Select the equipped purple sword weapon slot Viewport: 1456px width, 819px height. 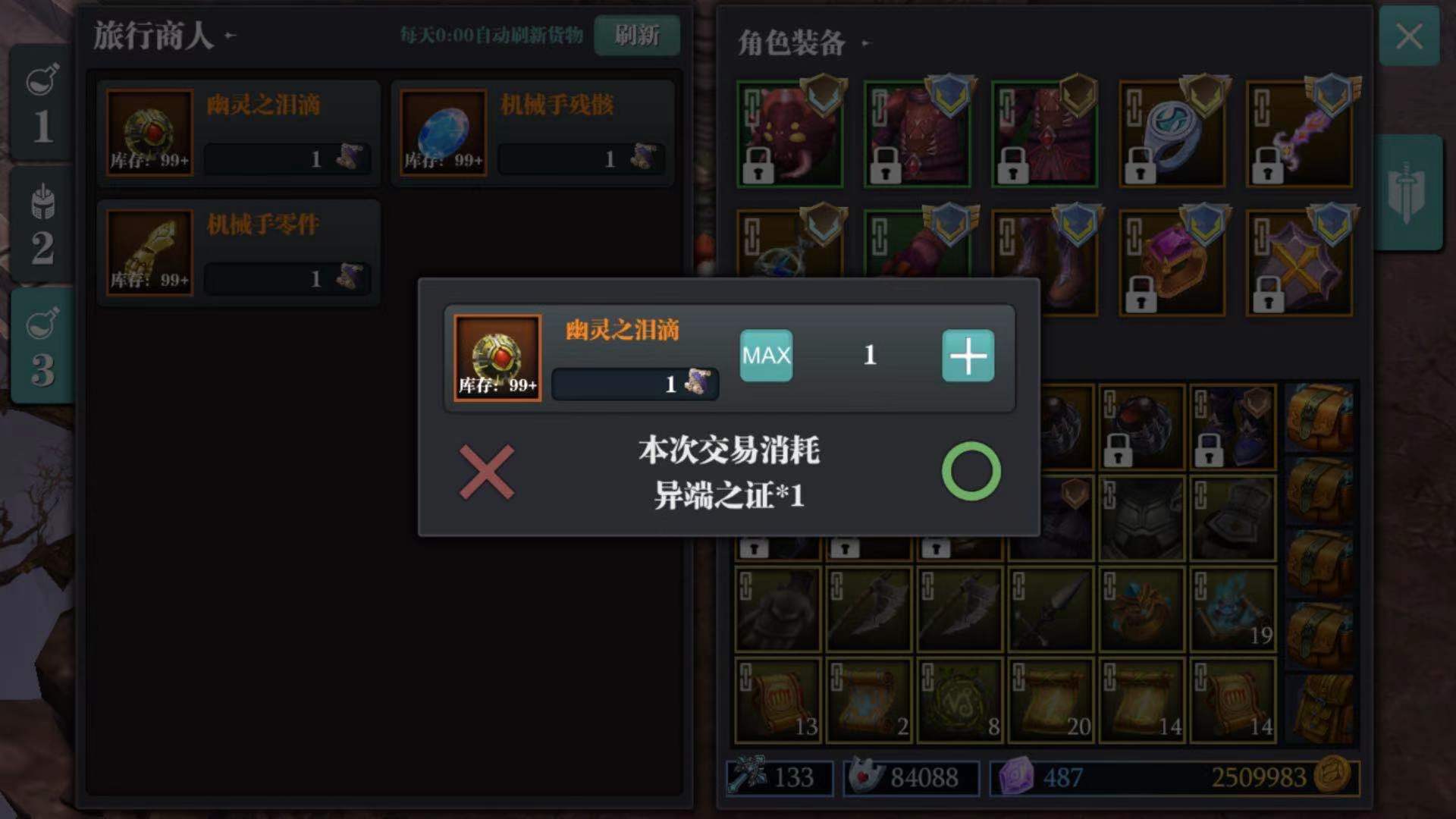[x=1299, y=134]
